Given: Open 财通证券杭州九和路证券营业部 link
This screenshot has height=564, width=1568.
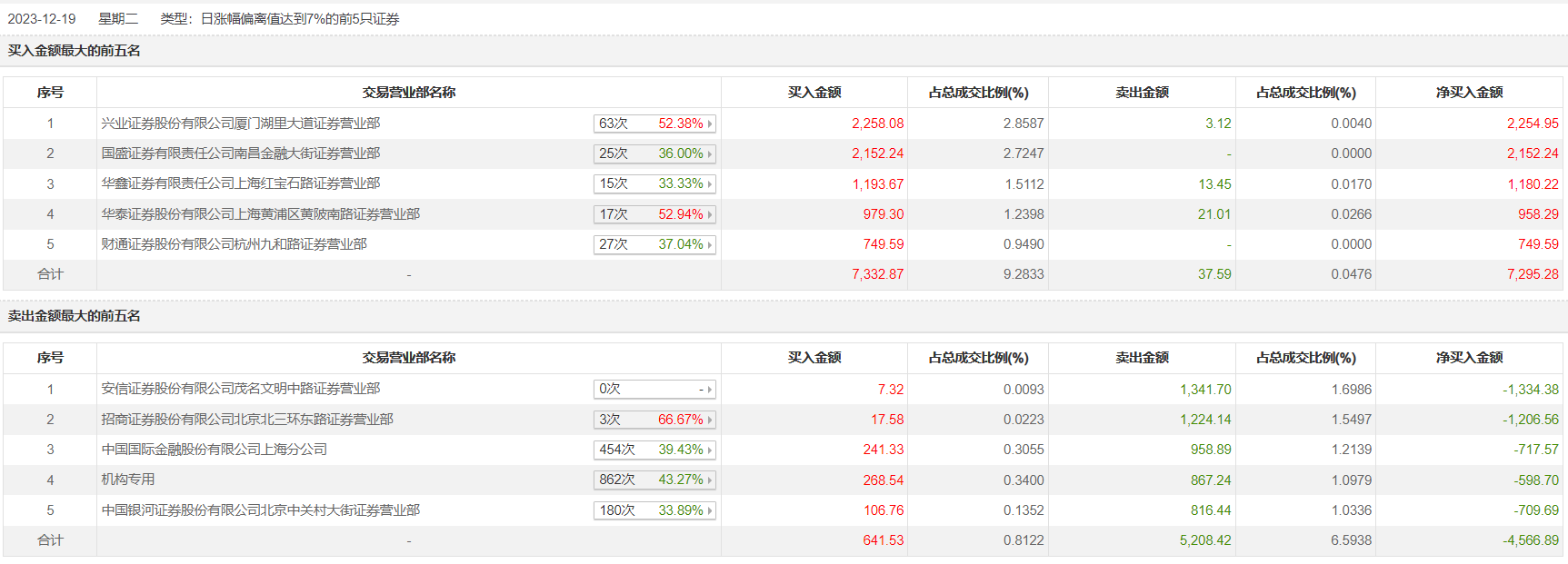Looking at the screenshot, I should (x=235, y=244).
